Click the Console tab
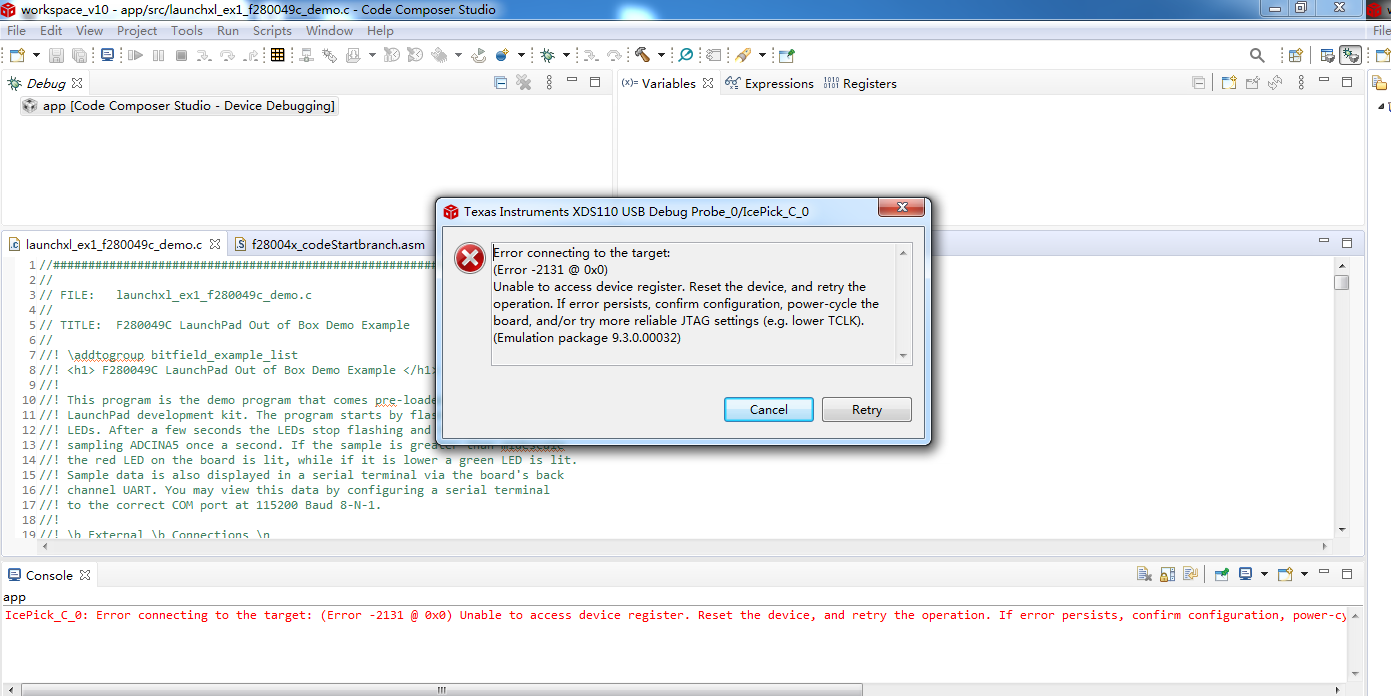Screen dimensions: 1391x696 pyautogui.click(x=48, y=575)
